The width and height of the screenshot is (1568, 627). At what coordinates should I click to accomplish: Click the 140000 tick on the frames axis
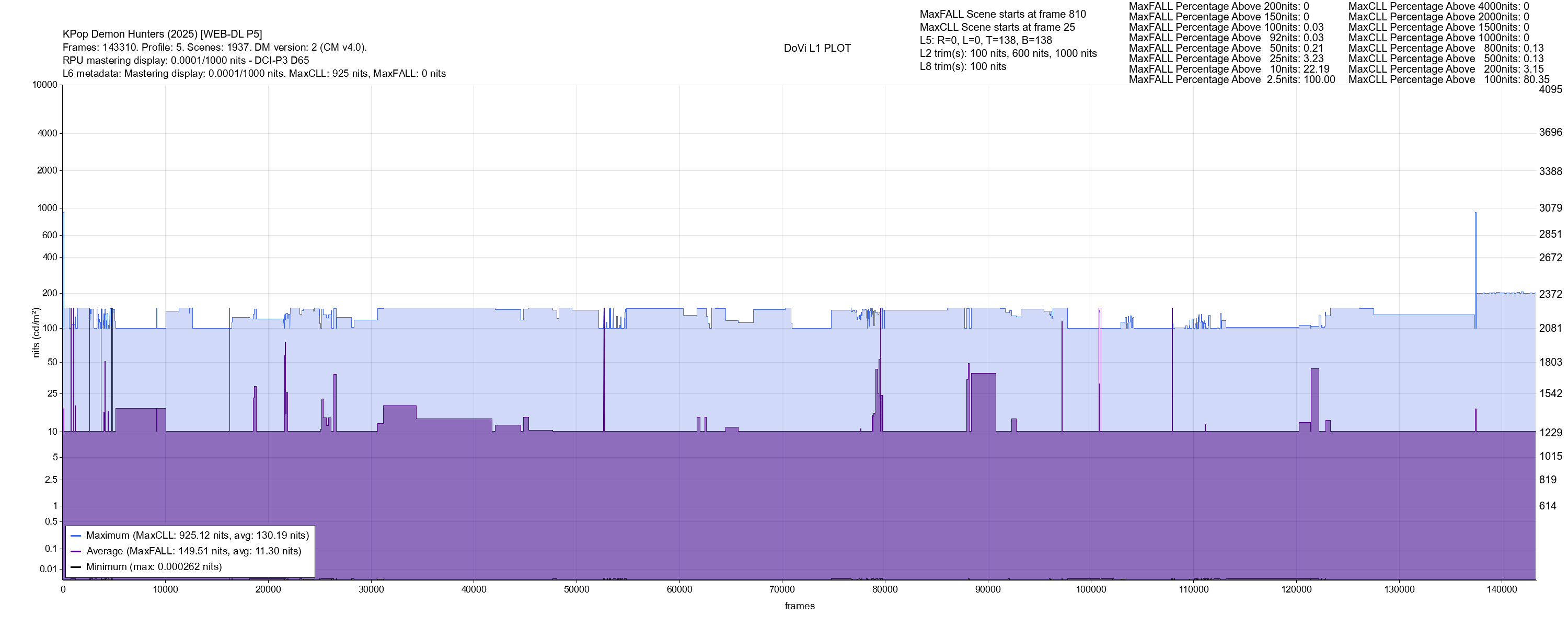pyautogui.click(x=1501, y=589)
